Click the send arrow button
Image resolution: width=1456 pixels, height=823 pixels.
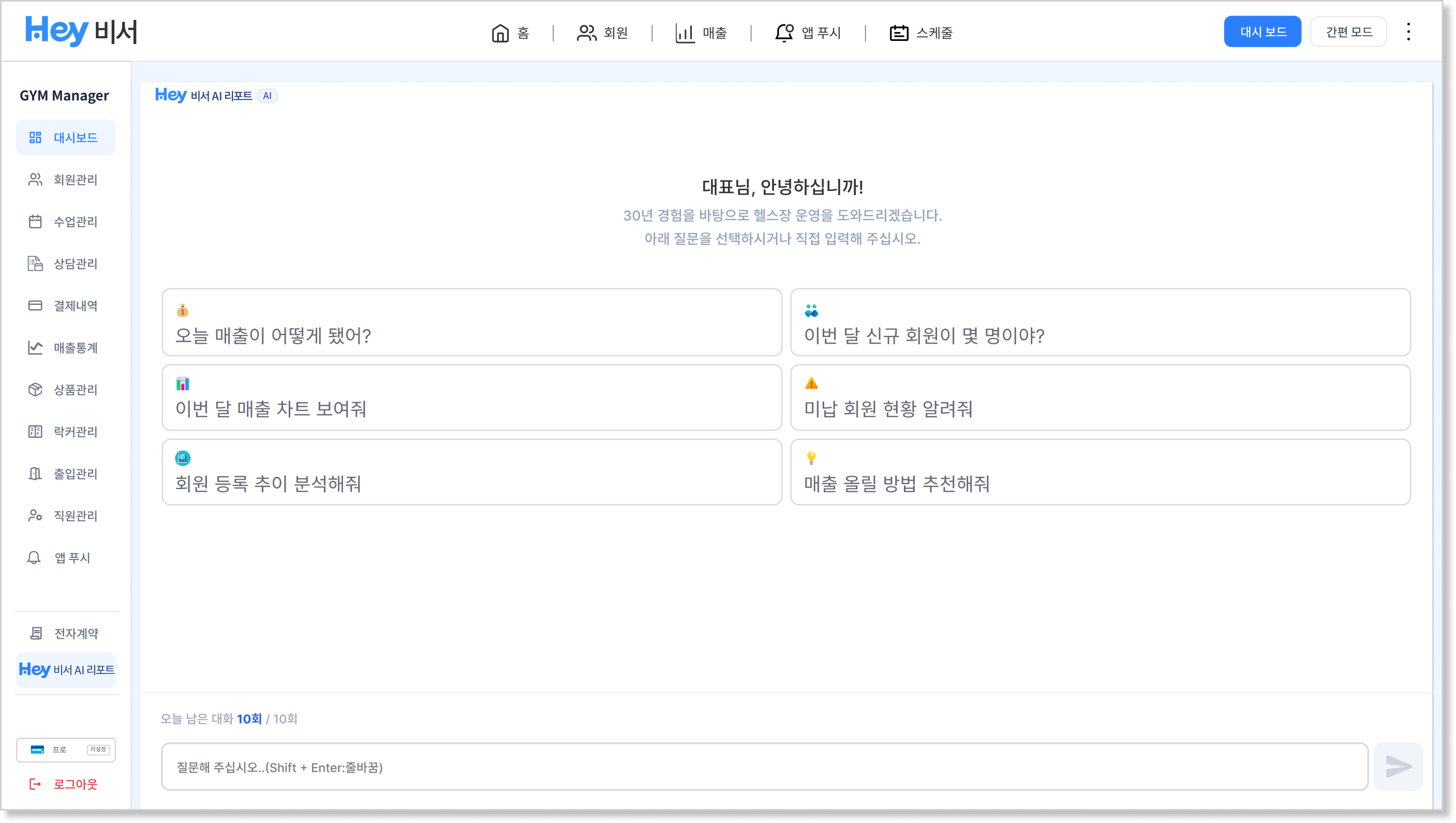1399,766
